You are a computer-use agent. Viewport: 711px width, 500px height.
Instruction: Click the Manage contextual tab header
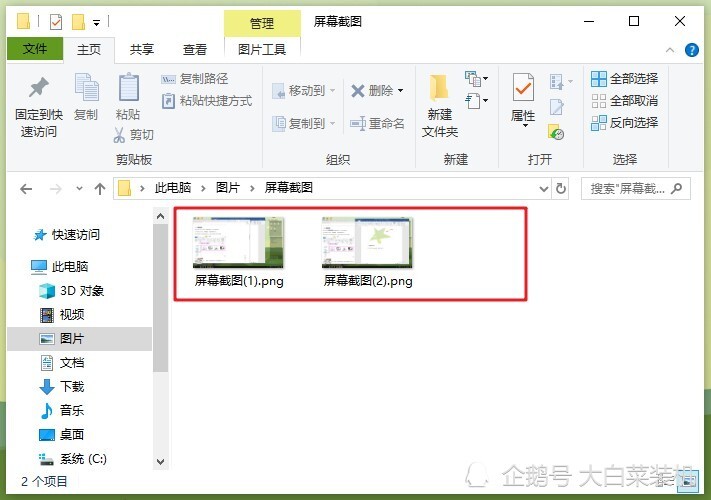[x=262, y=23]
